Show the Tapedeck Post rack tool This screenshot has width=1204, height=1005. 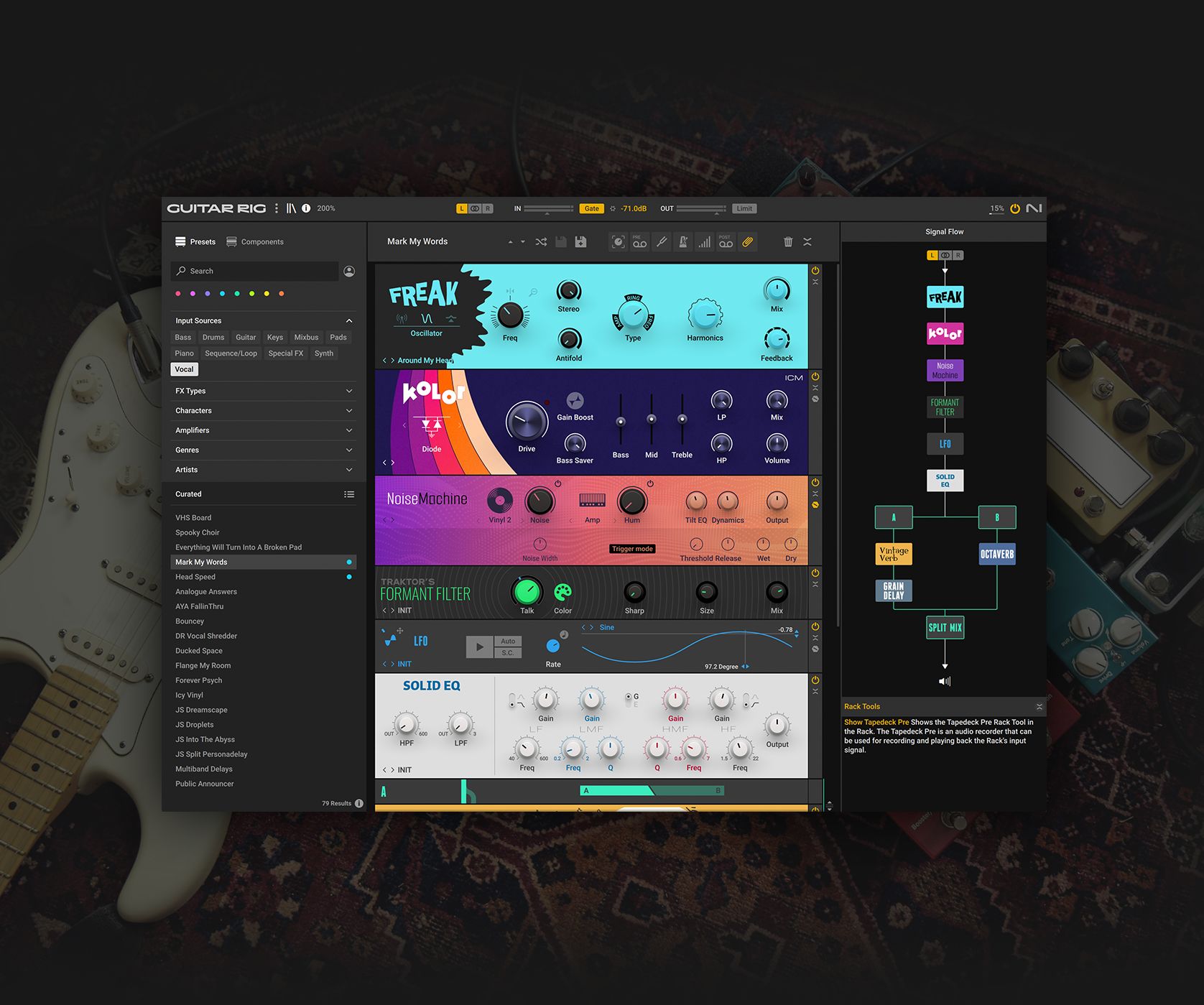[x=726, y=242]
